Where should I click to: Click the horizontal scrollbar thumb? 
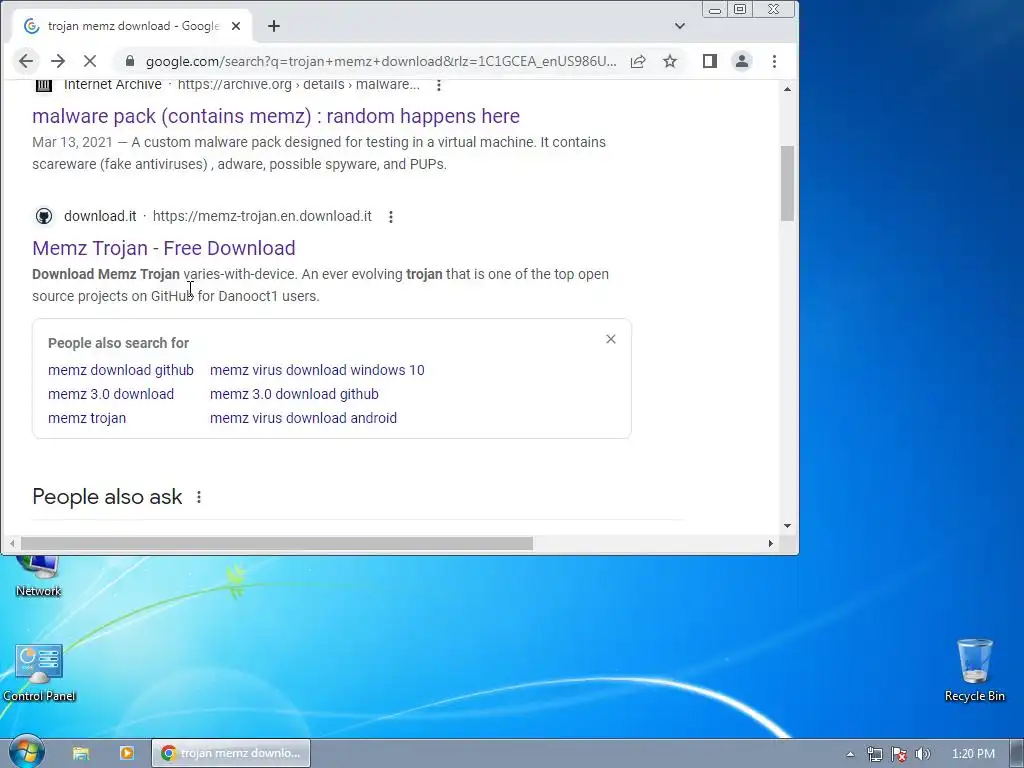[277, 543]
